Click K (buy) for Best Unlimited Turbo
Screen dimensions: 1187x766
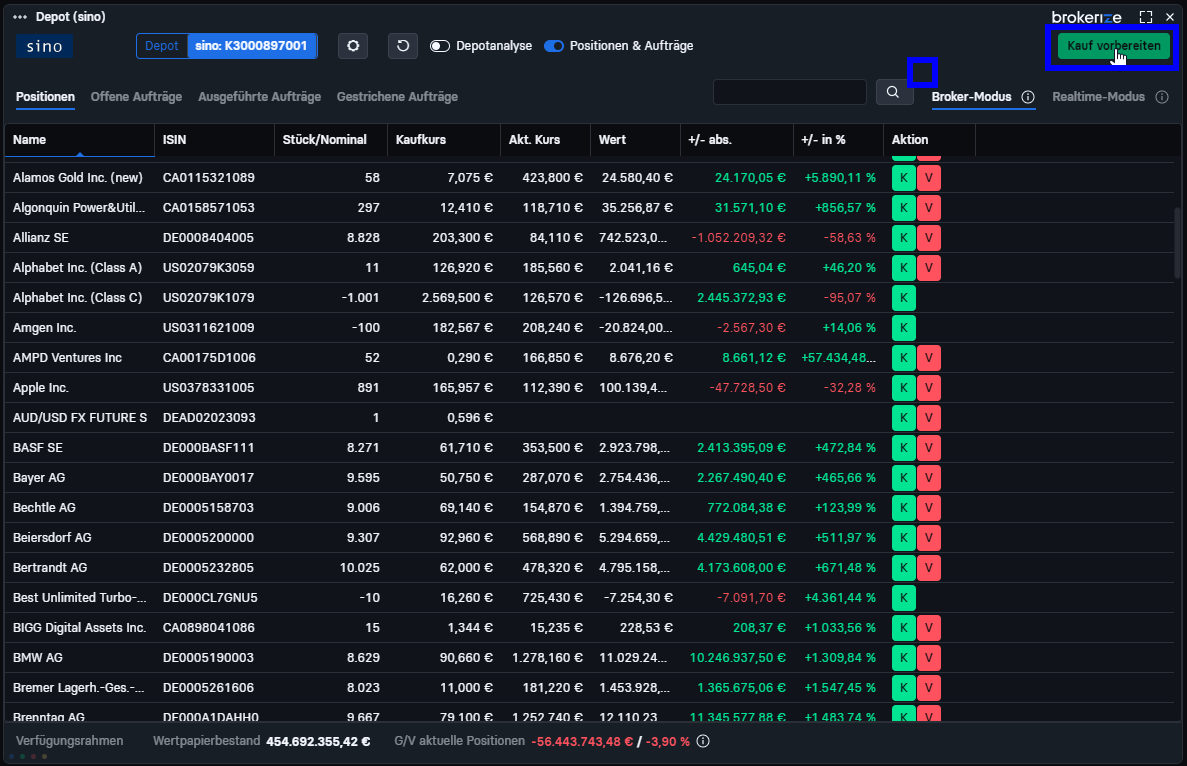tap(904, 598)
